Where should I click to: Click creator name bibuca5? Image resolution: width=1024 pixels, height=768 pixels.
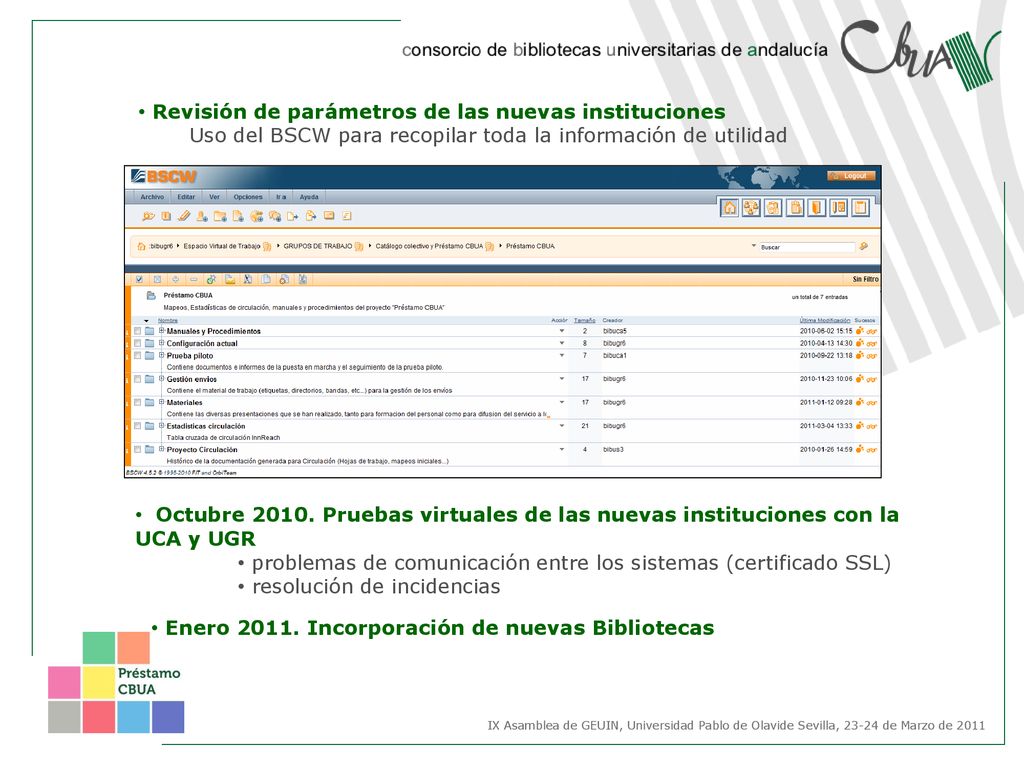point(615,331)
